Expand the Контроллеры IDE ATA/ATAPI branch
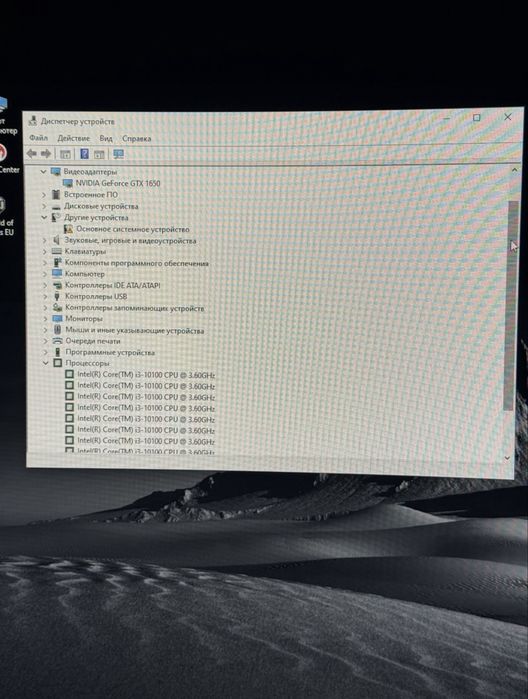 click(x=45, y=285)
